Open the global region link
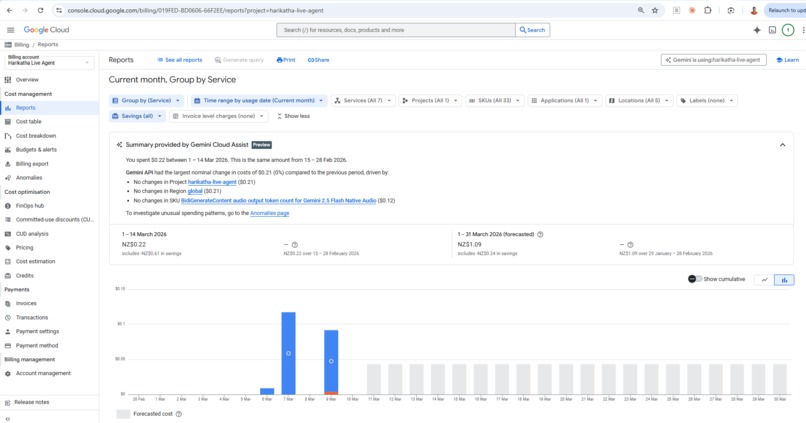Image resolution: width=806 pixels, height=423 pixels. pos(195,191)
